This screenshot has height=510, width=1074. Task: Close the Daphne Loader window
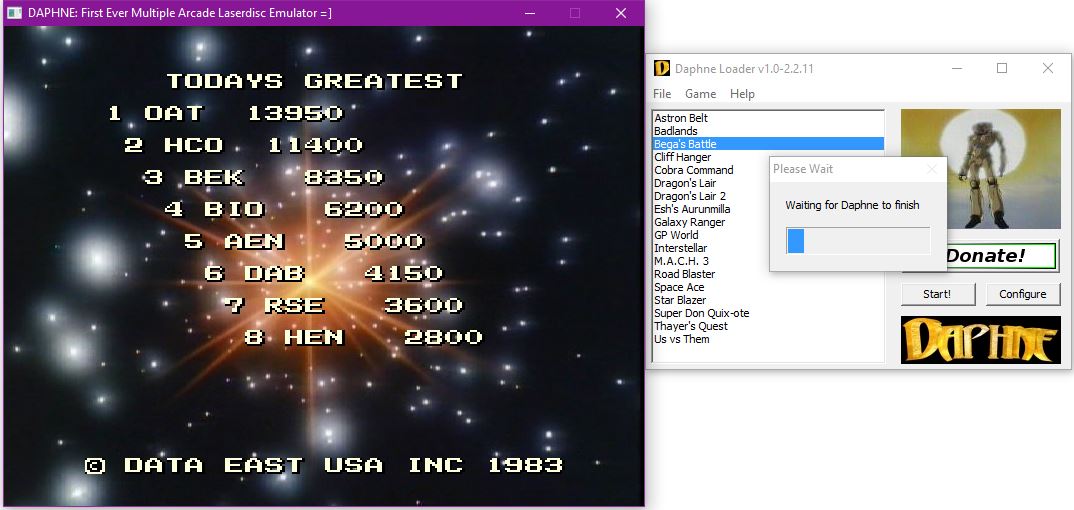pos(1048,68)
